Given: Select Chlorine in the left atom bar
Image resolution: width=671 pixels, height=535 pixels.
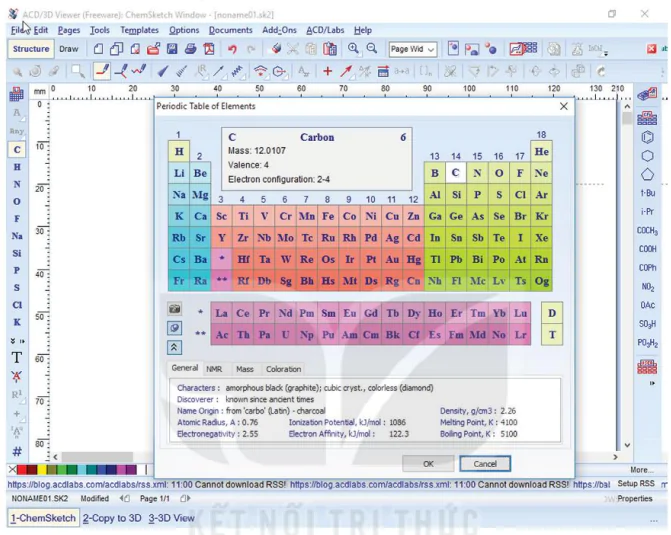Looking at the screenshot, I should tap(17, 305).
